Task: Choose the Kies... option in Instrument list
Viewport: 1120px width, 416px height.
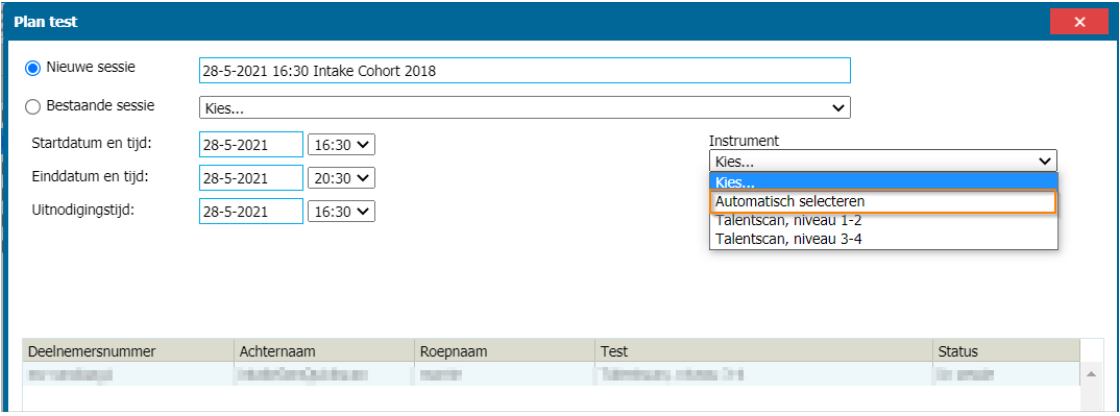Action: 882,183
